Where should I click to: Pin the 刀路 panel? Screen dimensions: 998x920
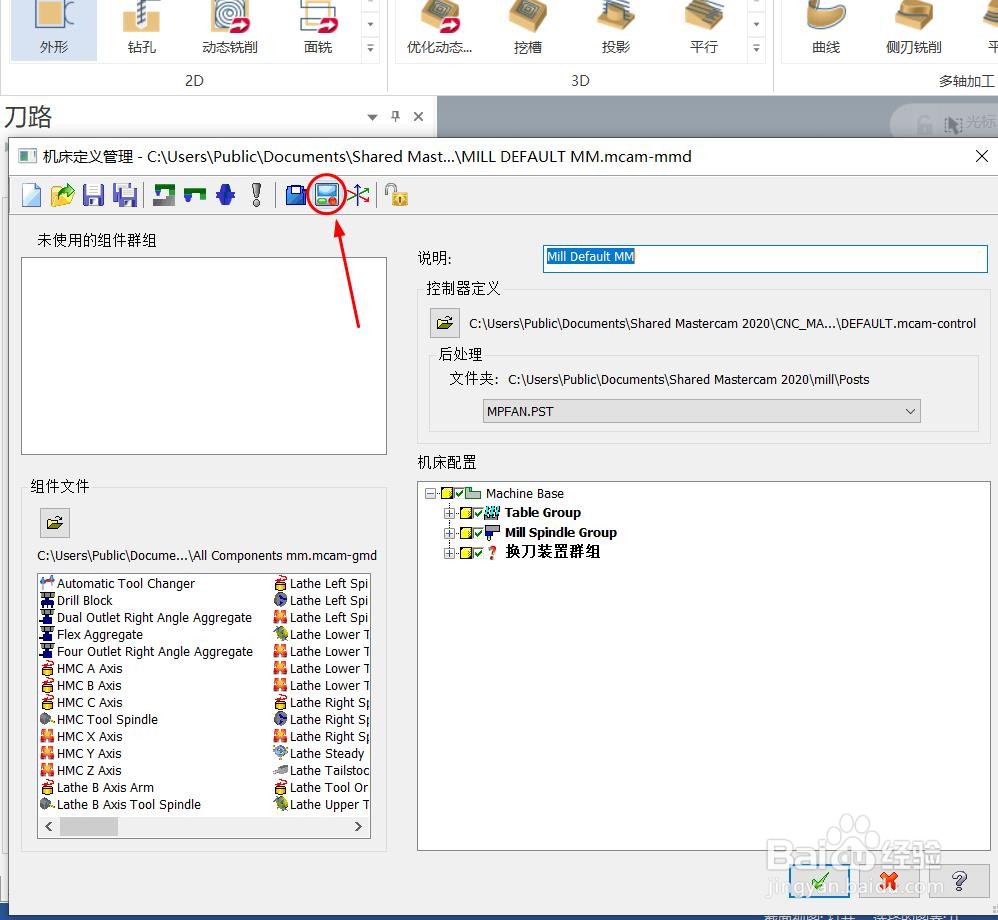click(395, 117)
